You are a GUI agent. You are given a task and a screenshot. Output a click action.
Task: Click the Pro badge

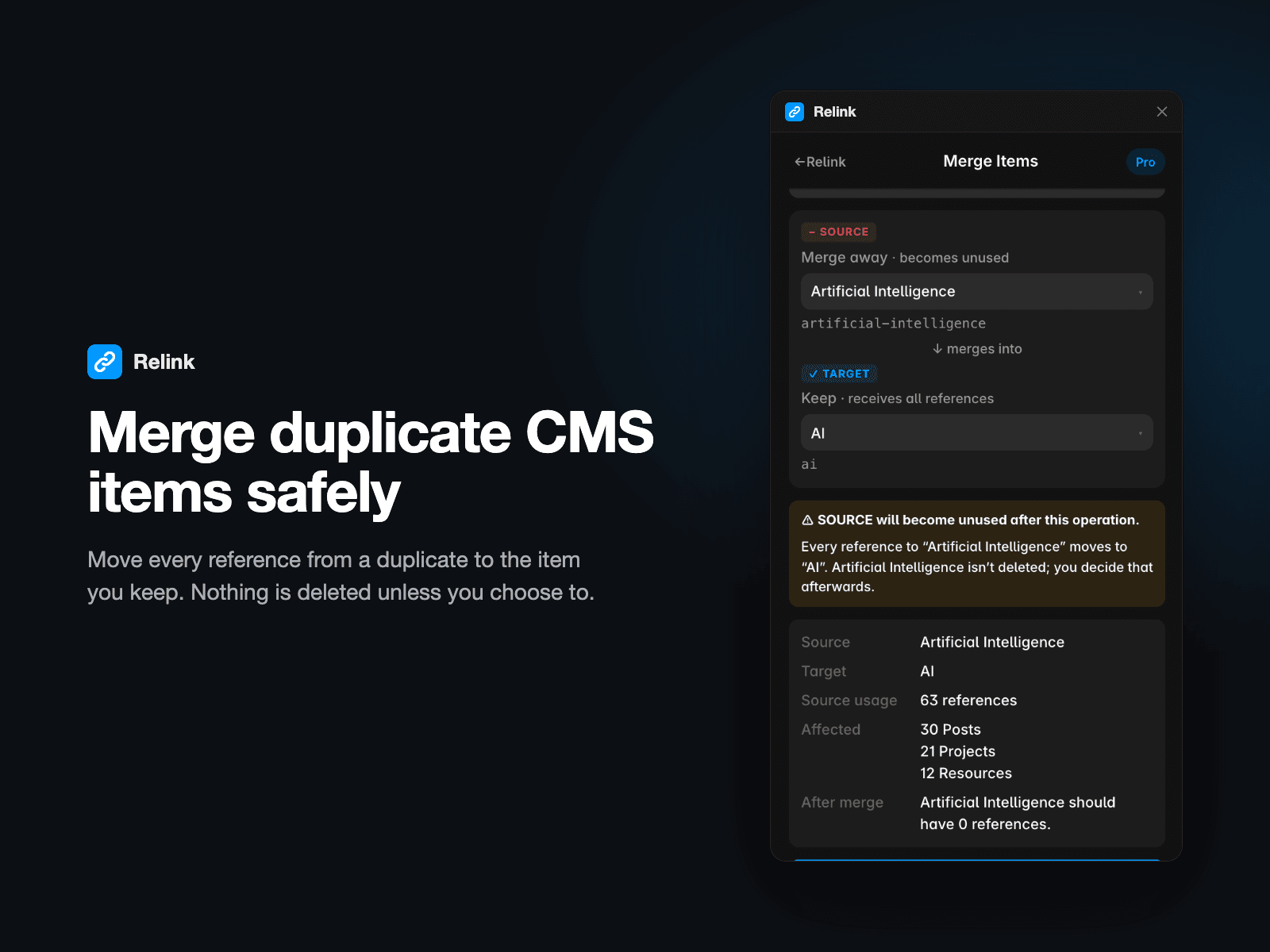pos(1145,162)
